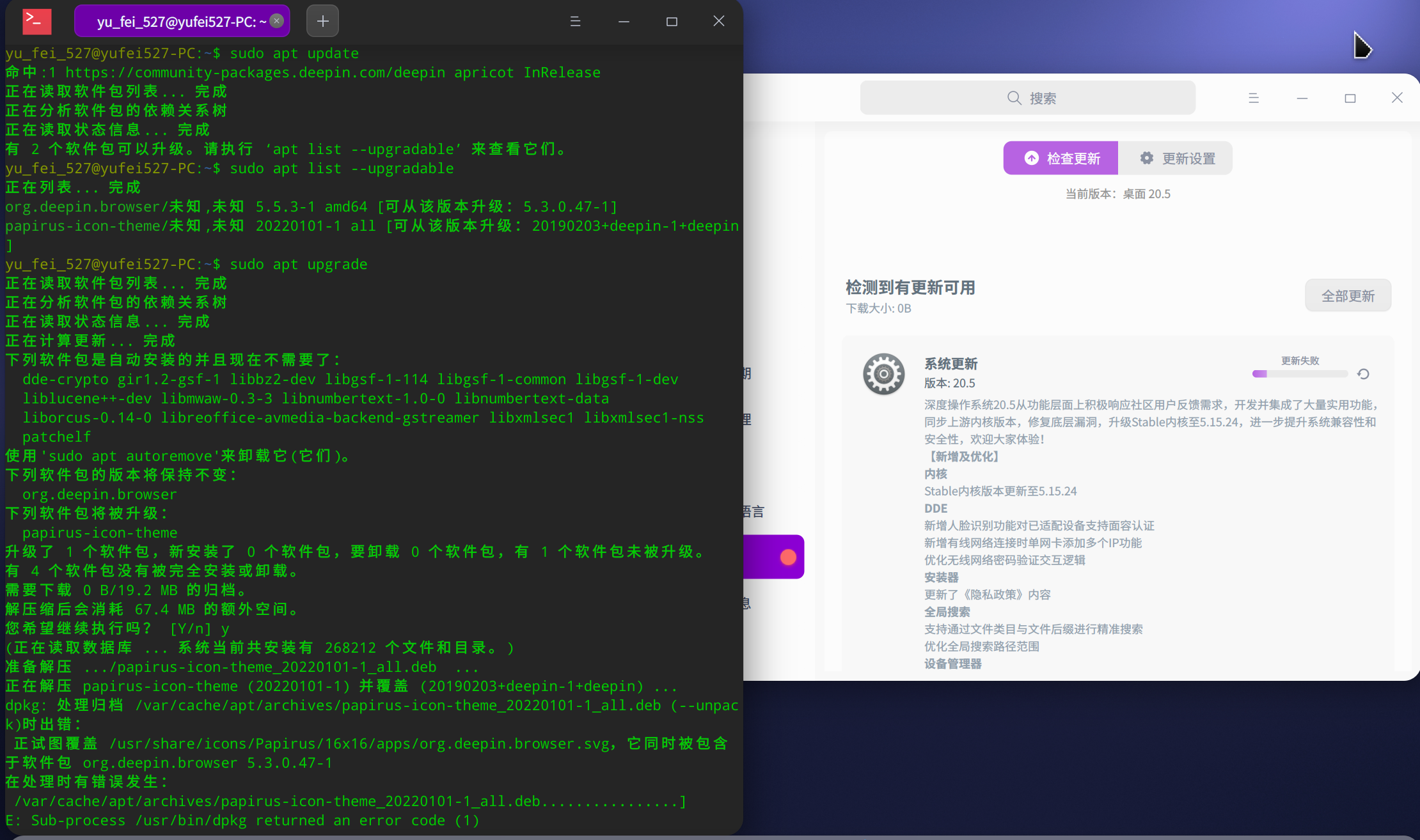This screenshot has height=840, width=1420.
Task: Open the Control Center hamburger menu
Action: pos(1254,98)
